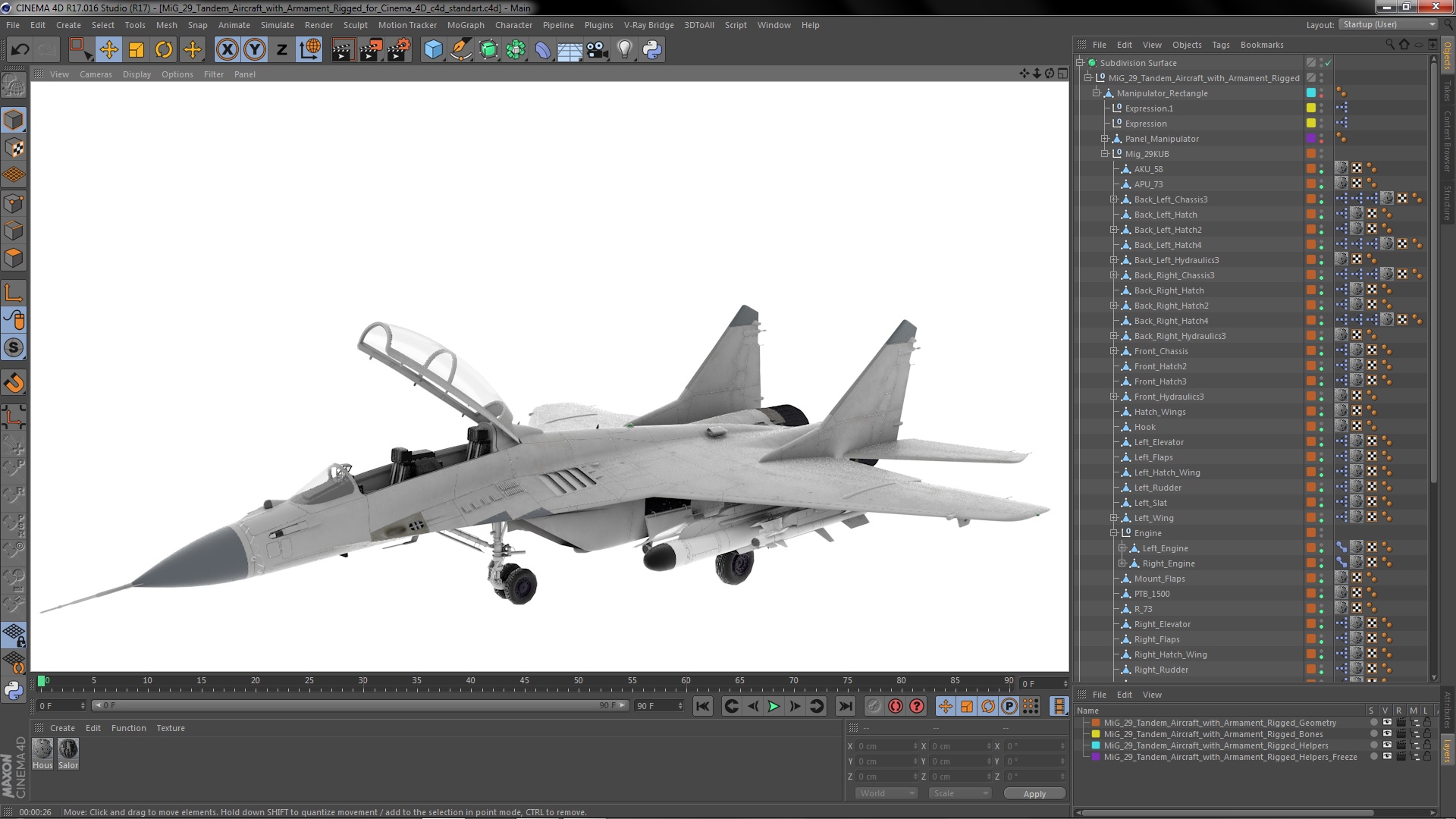The height and width of the screenshot is (819, 1456).
Task: Collapse the Subdivision Surface tree node
Action: [1080, 63]
